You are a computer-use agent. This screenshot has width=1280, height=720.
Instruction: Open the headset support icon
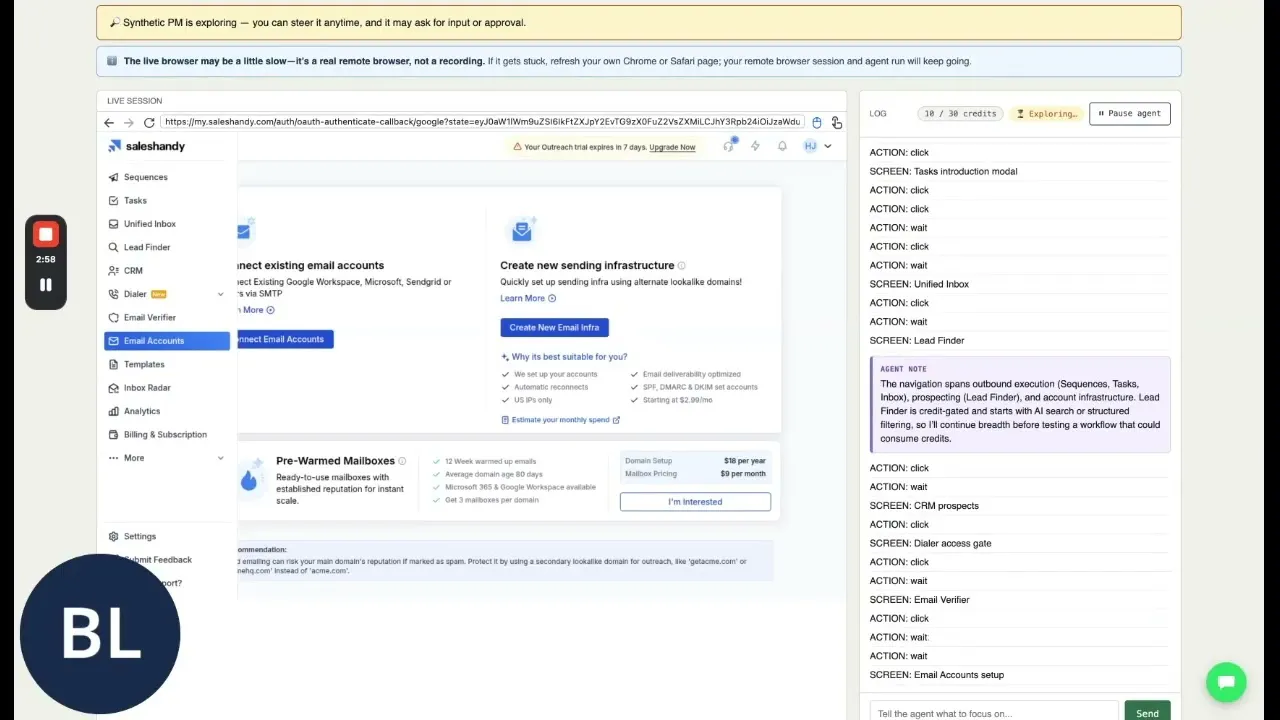(x=729, y=146)
